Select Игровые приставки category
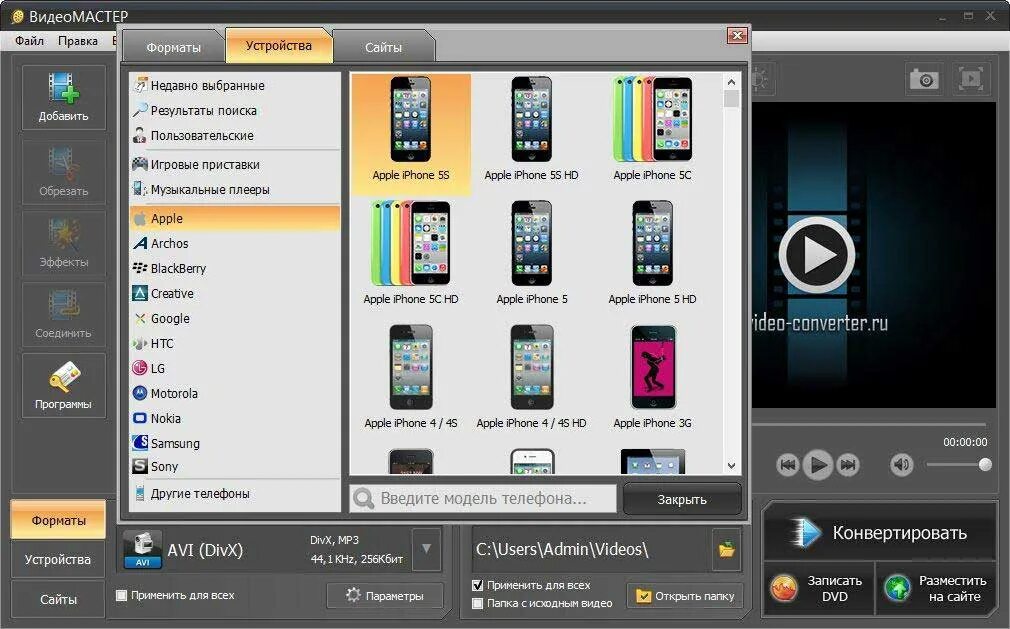This screenshot has width=1010, height=629. [x=234, y=164]
